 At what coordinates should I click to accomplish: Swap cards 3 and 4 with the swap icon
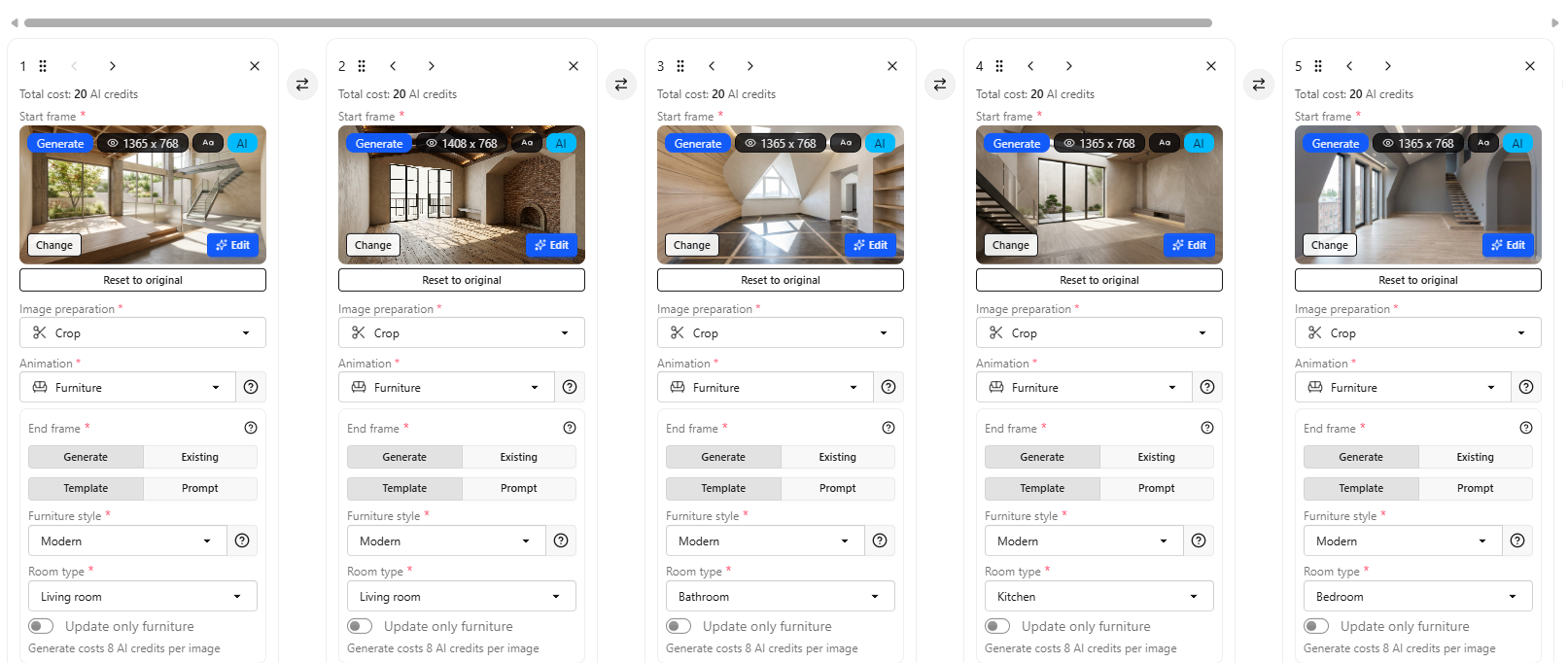click(940, 85)
